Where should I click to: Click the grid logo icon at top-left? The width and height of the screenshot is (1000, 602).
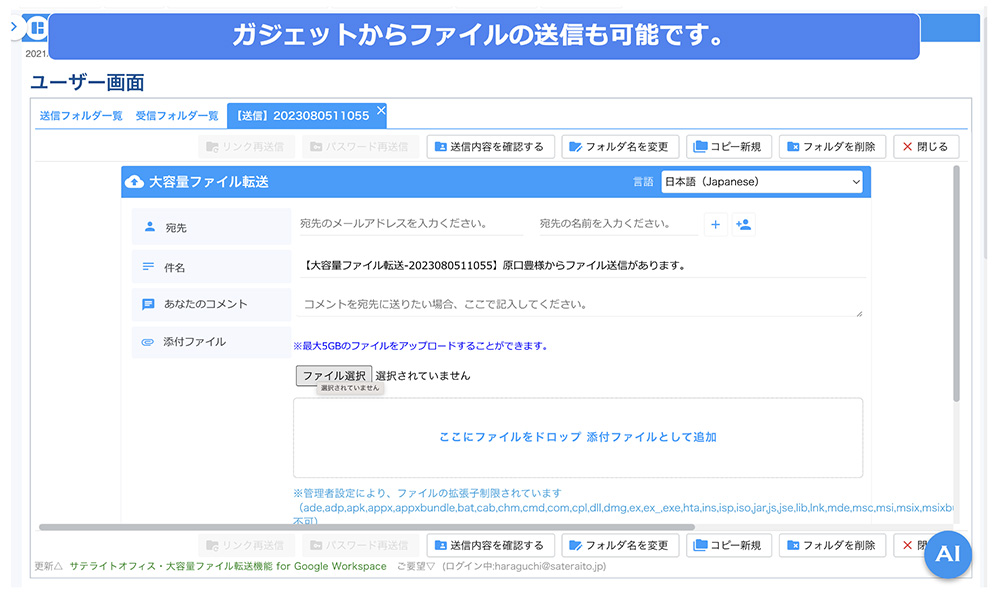(38, 28)
